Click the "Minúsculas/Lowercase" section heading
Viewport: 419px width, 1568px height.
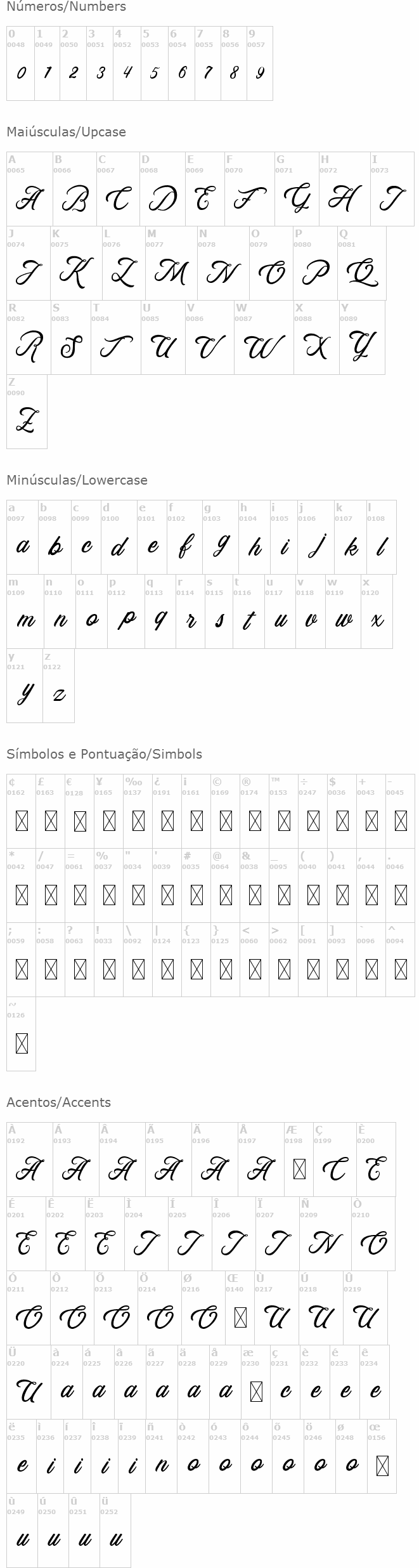(77, 480)
